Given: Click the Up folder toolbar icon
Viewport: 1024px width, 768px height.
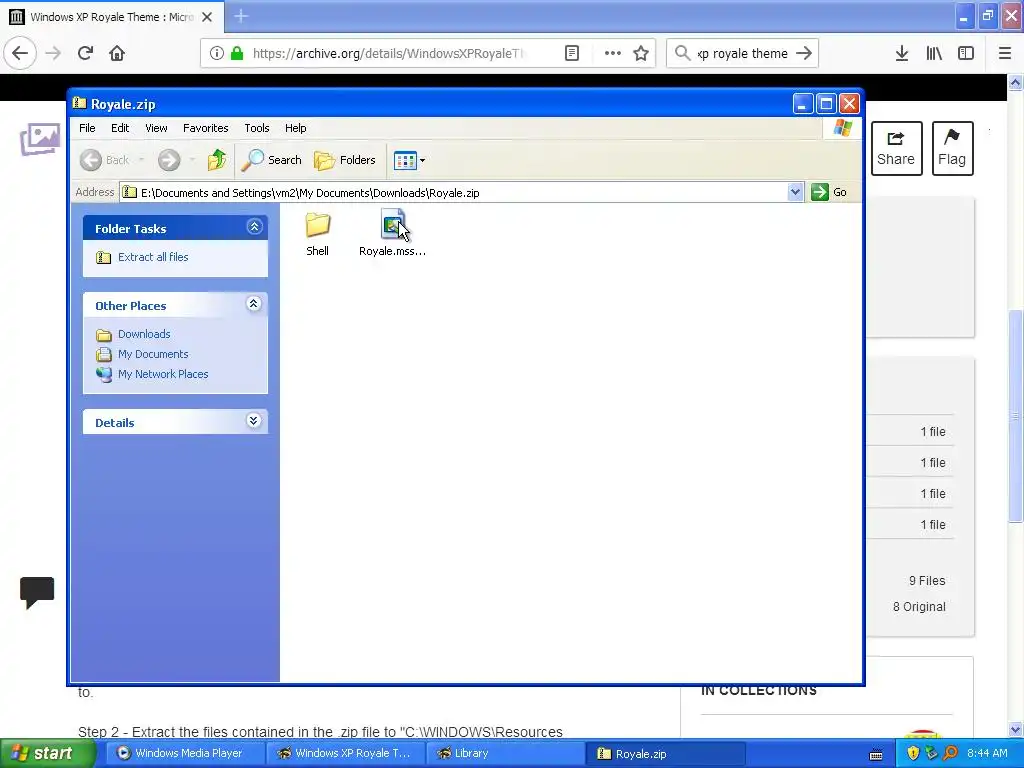Looking at the screenshot, I should point(216,160).
